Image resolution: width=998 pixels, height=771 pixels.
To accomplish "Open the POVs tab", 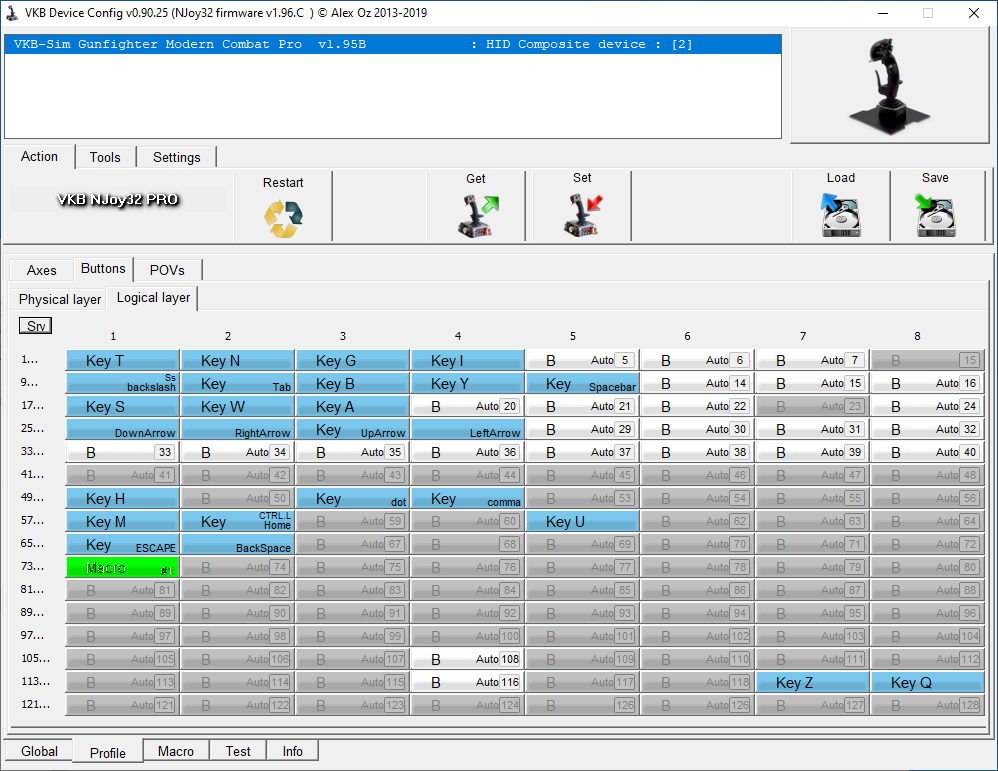I will [167, 270].
